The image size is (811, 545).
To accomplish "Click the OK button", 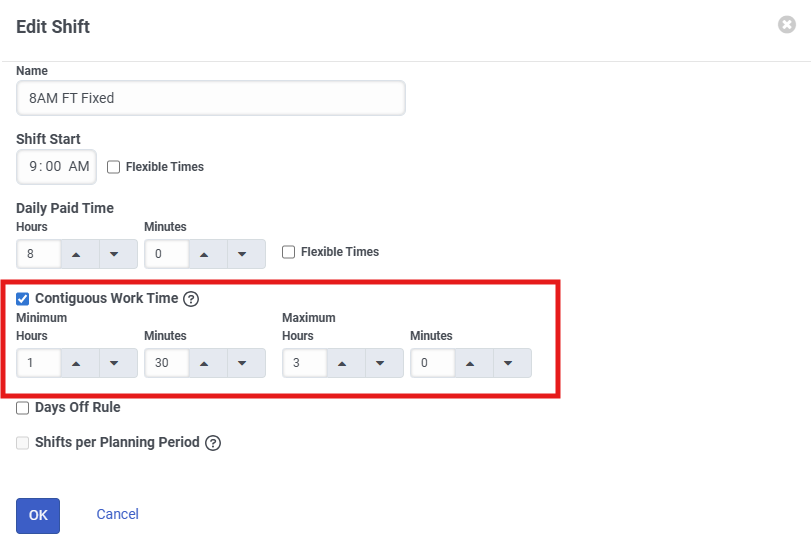I will click(x=38, y=515).
